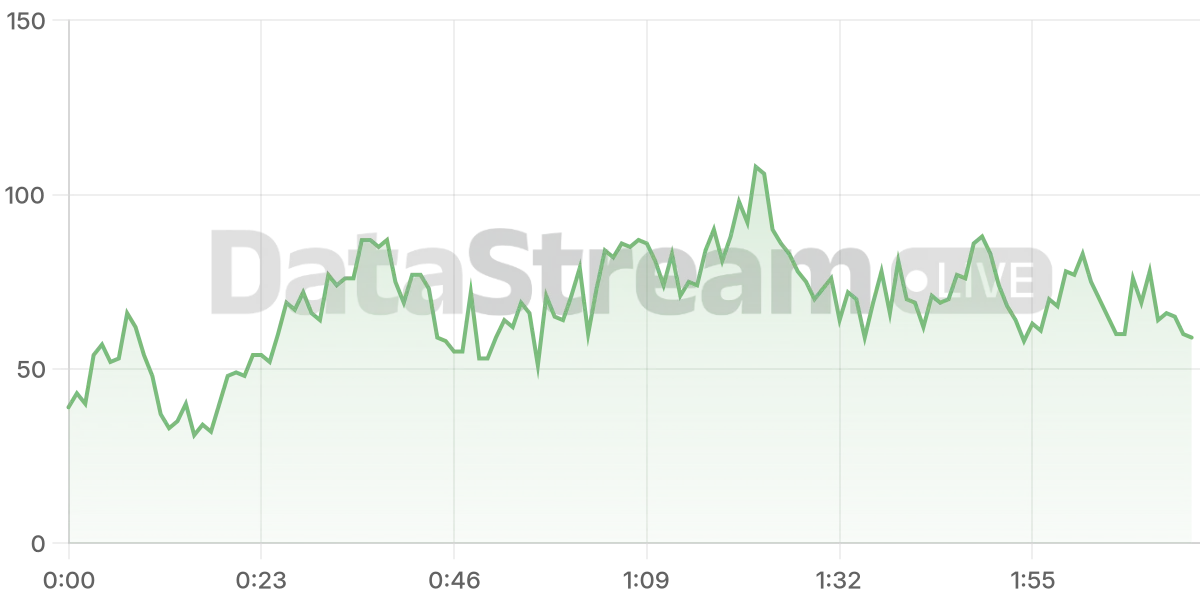Viewport: 1200px width, 600px height.
Task: Select the 1:32 time axis label
Action: click(x=840, y=581)
